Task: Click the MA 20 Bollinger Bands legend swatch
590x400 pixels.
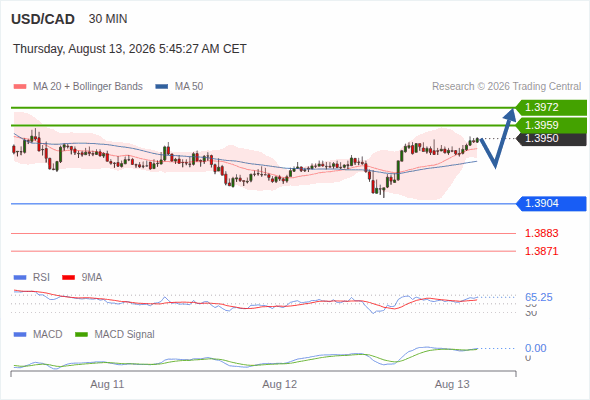Action: [x=20, y=87]
